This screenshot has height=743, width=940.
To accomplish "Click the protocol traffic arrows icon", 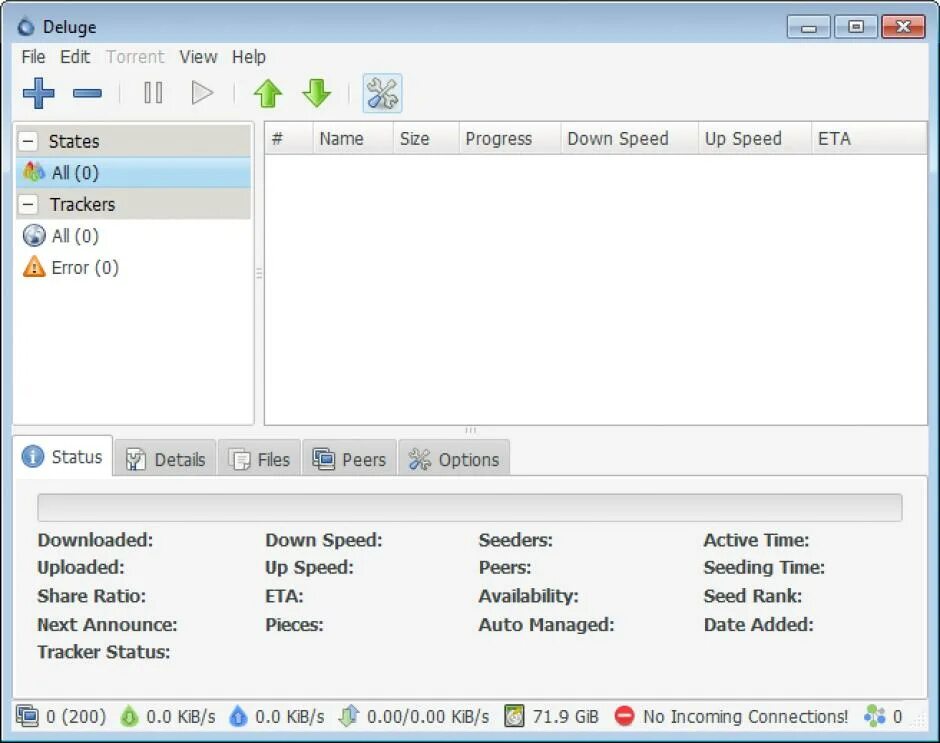I will [x=349, y=716].
